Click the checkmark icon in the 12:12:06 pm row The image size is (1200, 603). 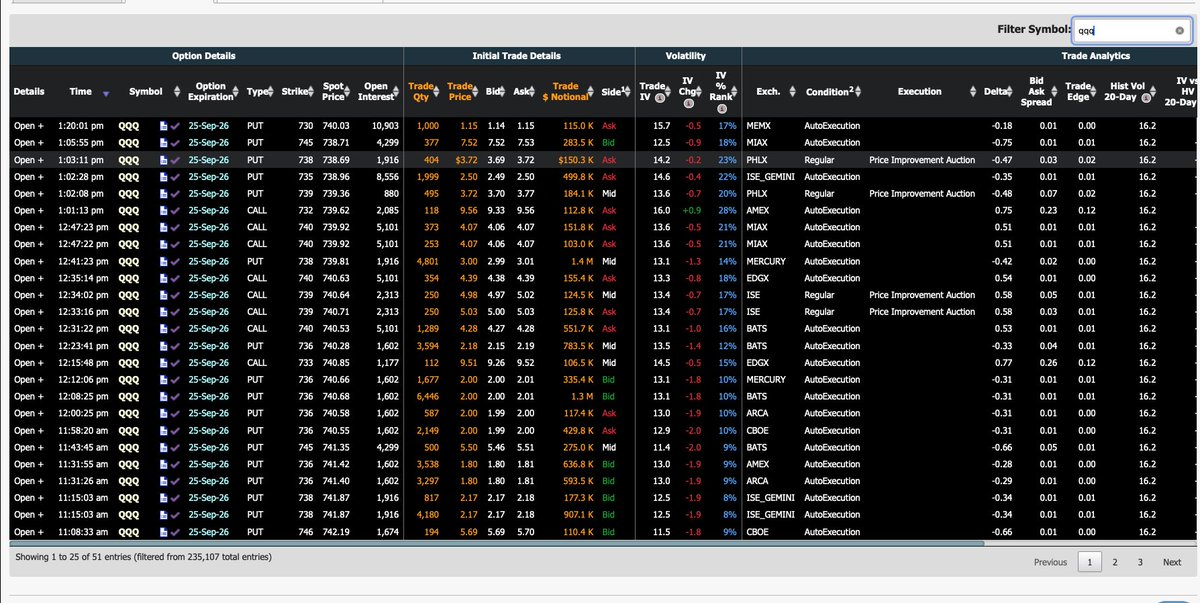click(176, 379)
